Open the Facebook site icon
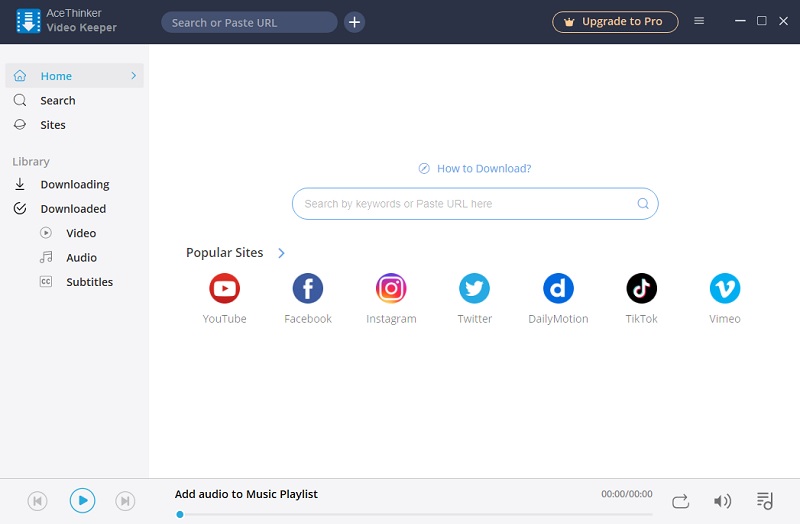 307,289
